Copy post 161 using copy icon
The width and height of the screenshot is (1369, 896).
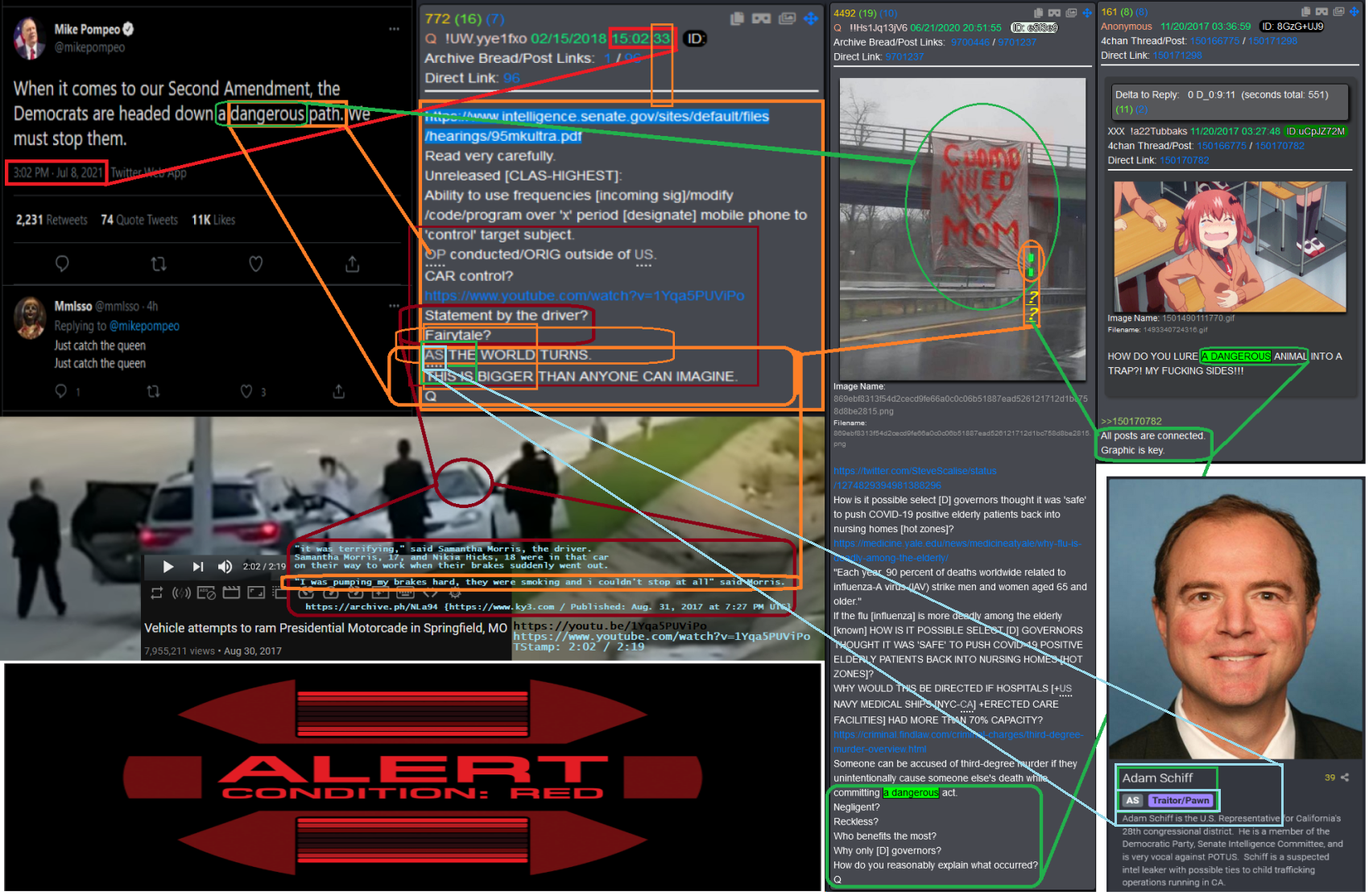click(1306, 12)
